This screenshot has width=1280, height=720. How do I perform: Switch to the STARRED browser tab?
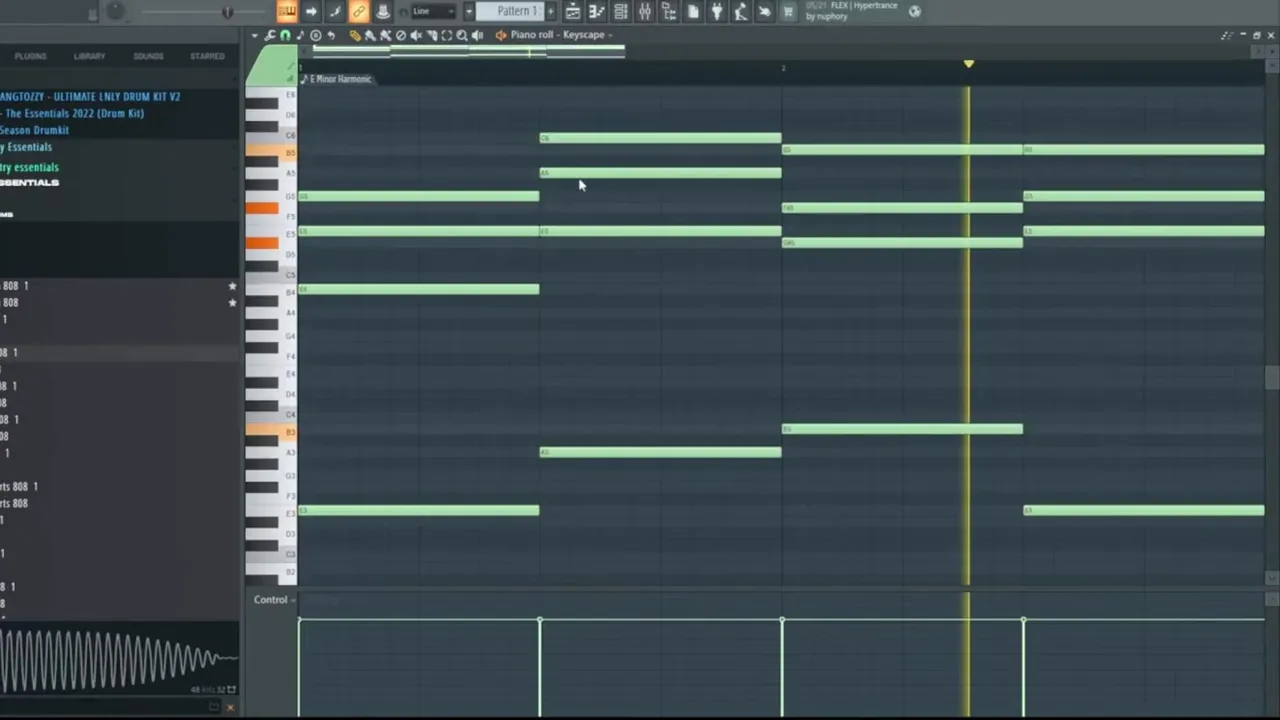coord(207,56)
